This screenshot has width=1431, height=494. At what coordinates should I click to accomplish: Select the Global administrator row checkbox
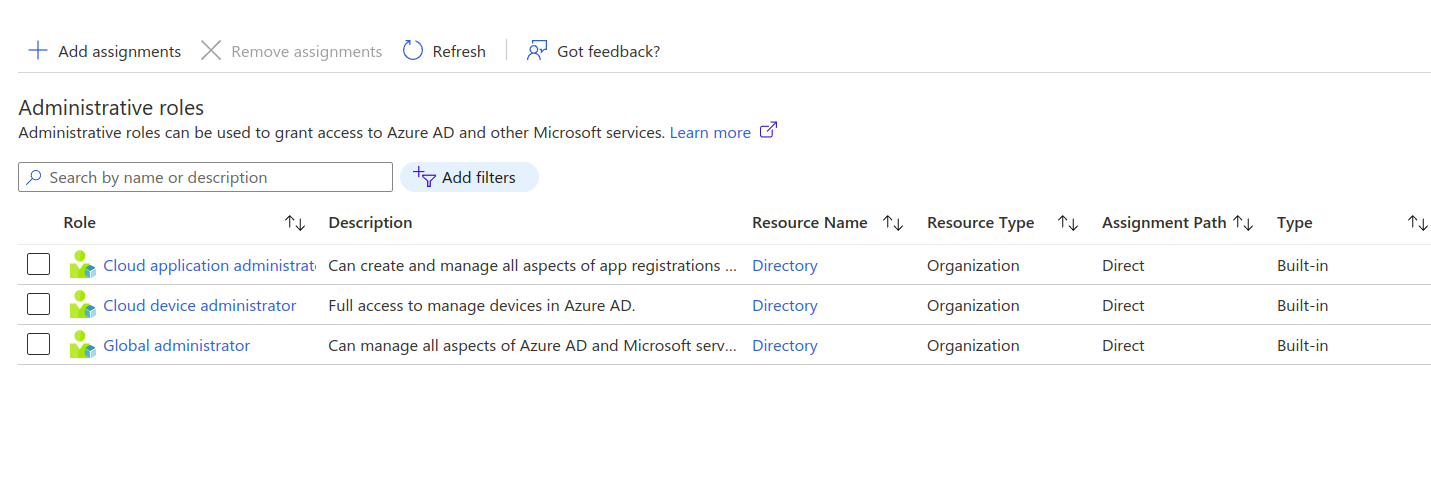[x=38, y=345]
